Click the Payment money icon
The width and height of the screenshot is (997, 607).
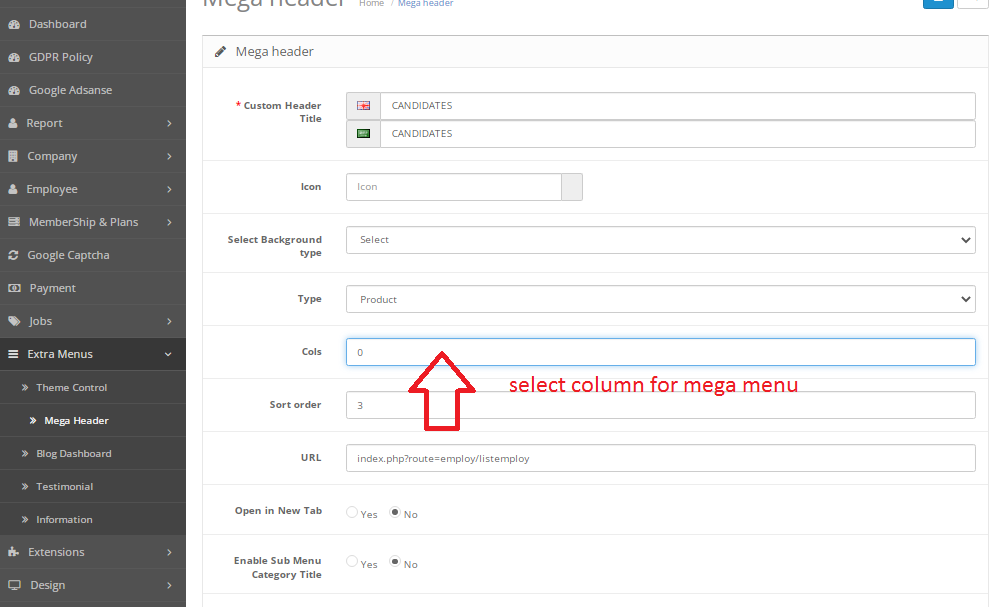14,288
